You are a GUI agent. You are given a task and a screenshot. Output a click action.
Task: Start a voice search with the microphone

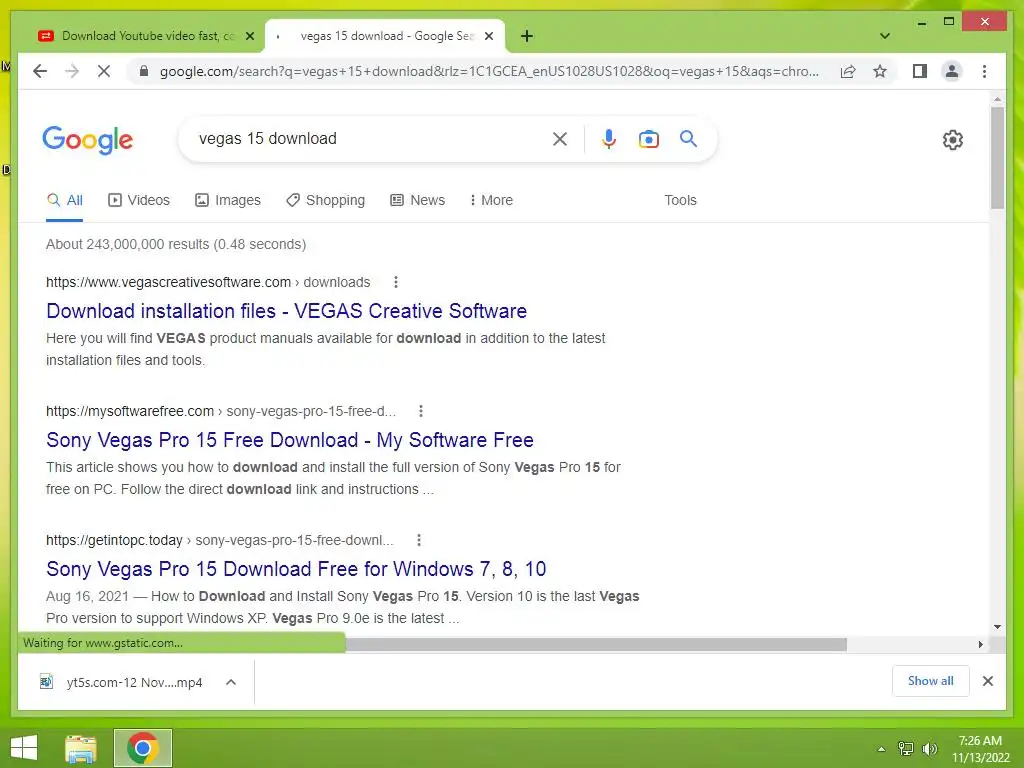point(609,138)
